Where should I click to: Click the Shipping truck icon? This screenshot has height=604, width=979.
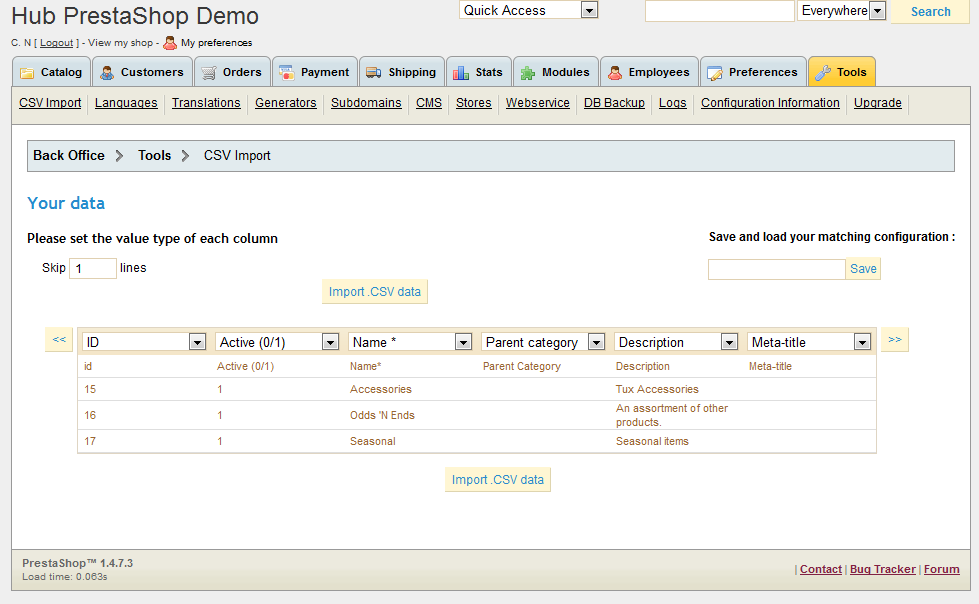tap(374, 73)
